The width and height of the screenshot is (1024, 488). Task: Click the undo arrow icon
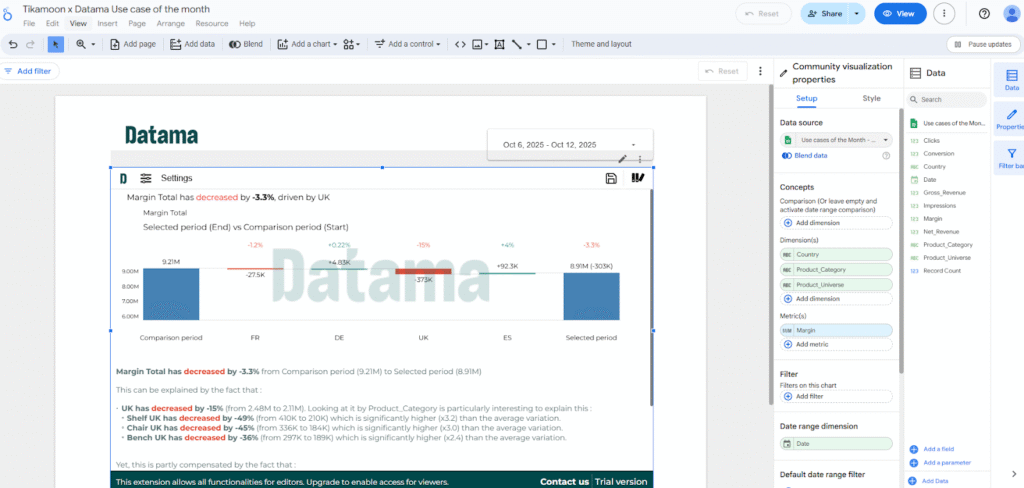pyautogui.click(x=13, y=44)
